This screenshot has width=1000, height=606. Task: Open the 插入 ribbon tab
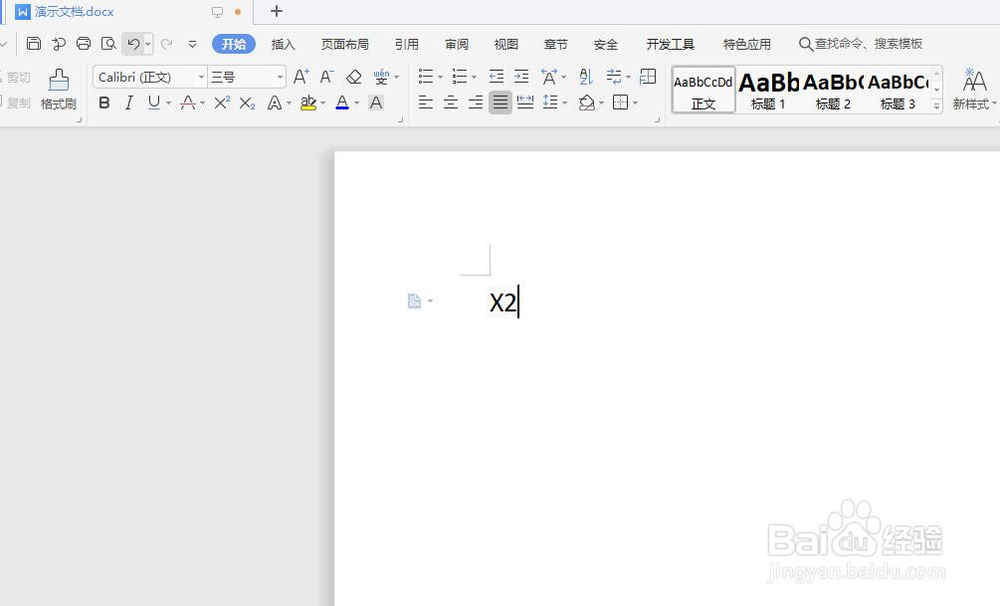coord(283,44)
